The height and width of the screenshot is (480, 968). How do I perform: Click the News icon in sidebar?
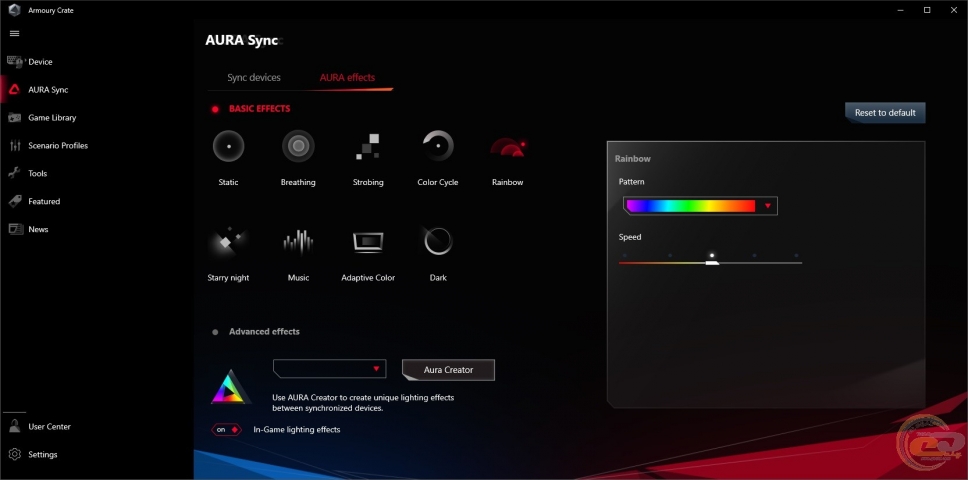pyautogui.click(x=15, y=229)
